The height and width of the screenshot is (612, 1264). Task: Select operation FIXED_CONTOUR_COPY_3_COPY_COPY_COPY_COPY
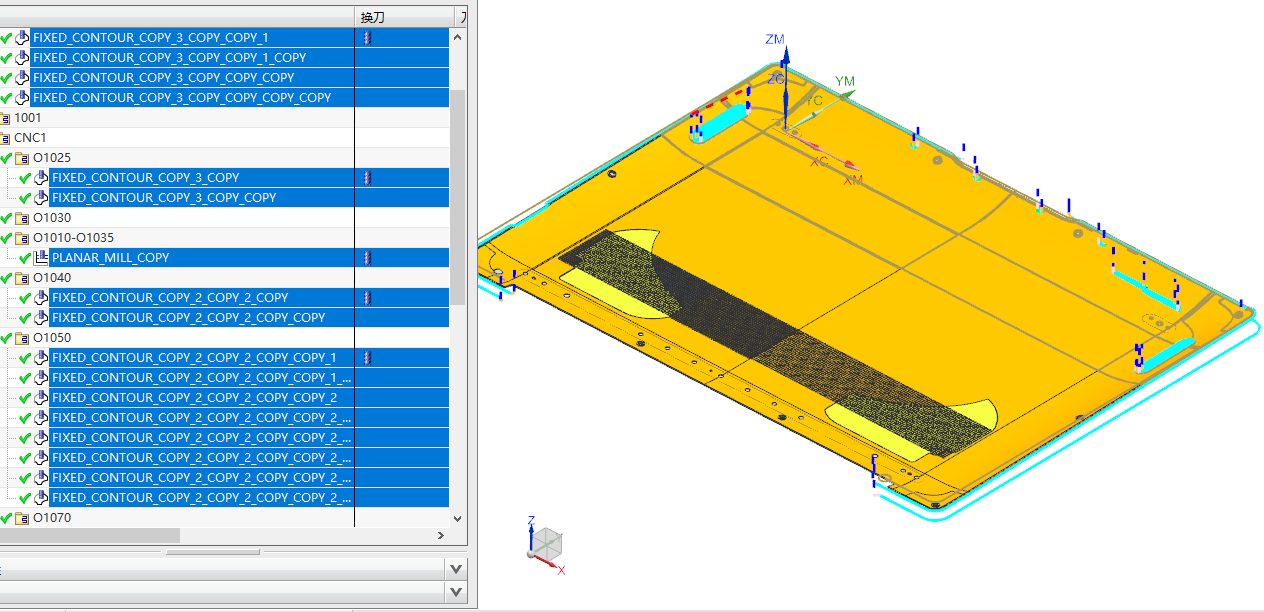coord(182,98)
